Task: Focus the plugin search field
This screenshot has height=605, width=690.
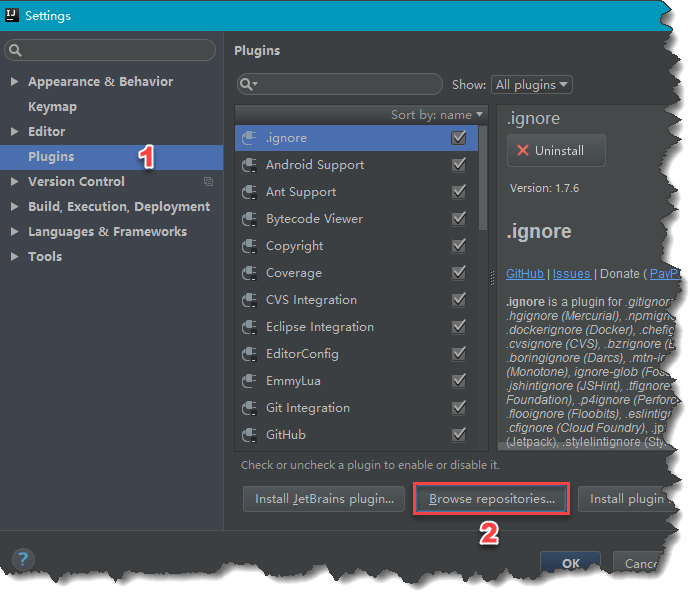Action: [340, 84]
